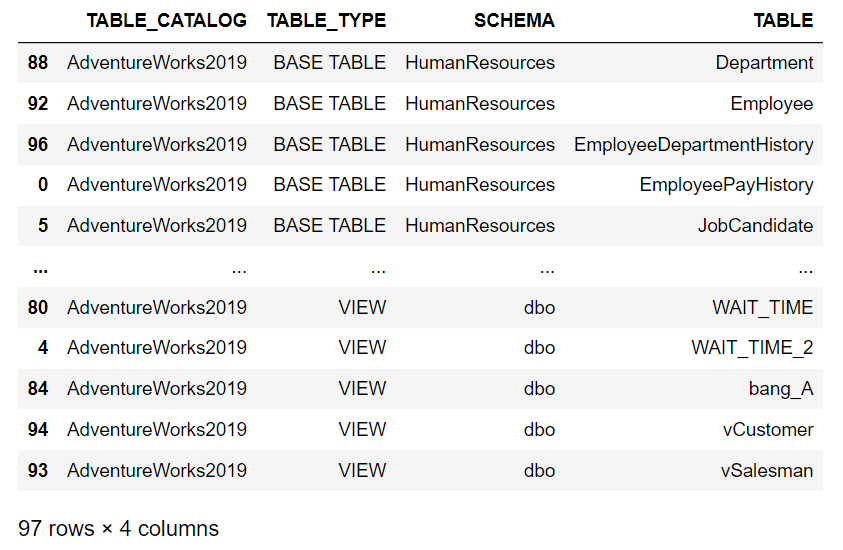This screenshot has width=843, height=550.
Task: Click the EmployeeDepartmentHistory cell
Action: [693, 145]
